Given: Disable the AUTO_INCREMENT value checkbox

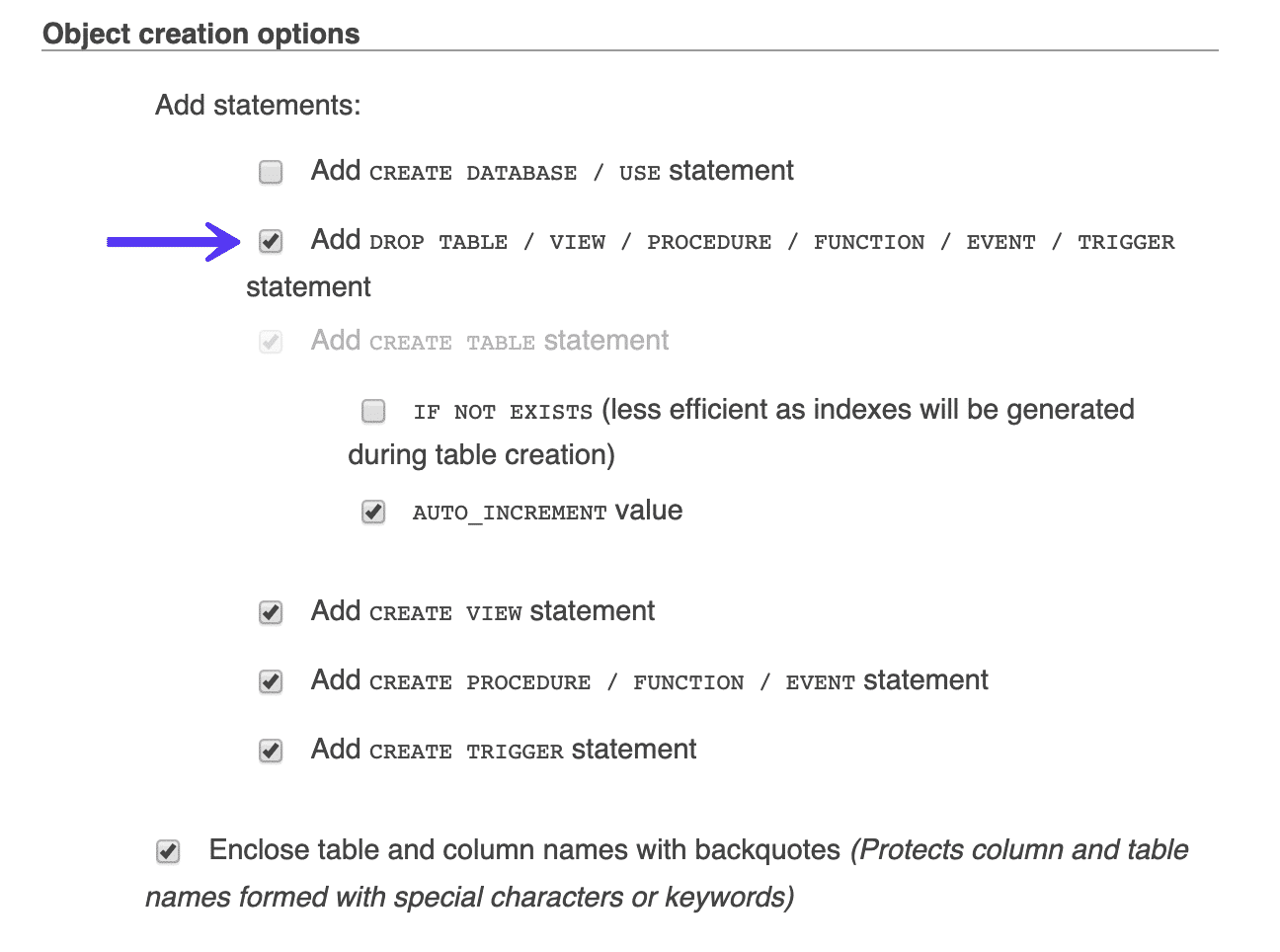Looking at the screenshot, I should coord(373,512).
